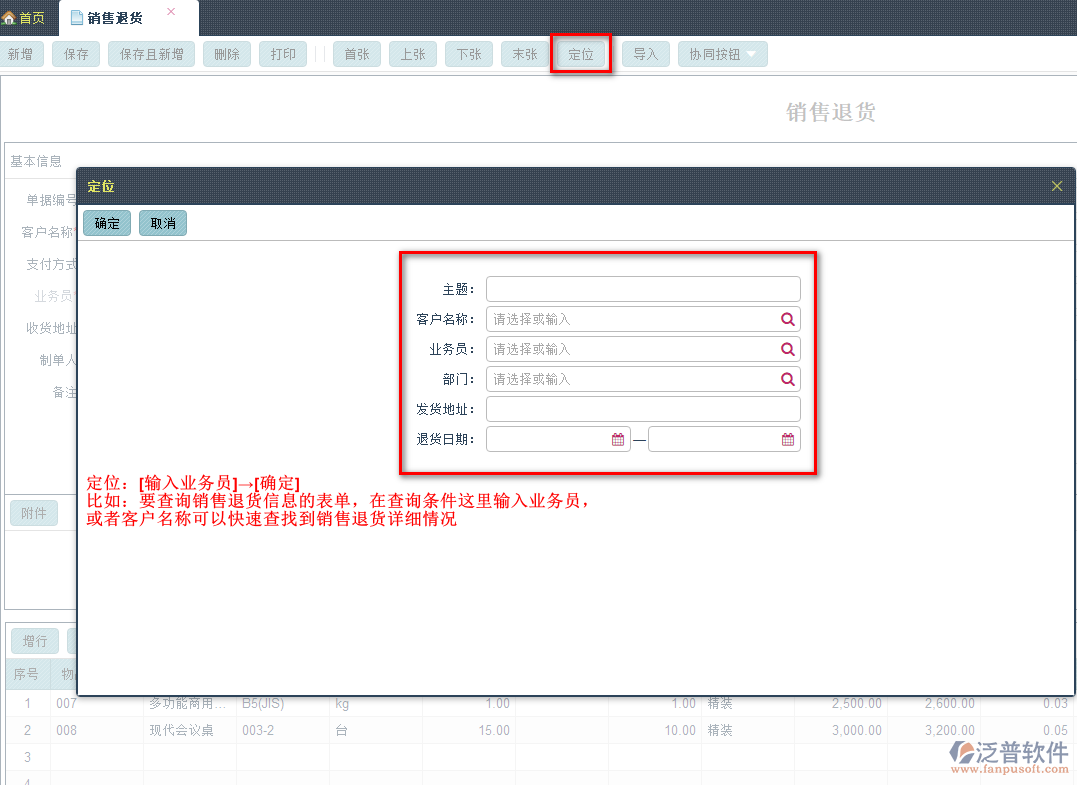Close the 定位 dialog with the X
Viewport: 1079px width, 785px height.
[1056, 185]
